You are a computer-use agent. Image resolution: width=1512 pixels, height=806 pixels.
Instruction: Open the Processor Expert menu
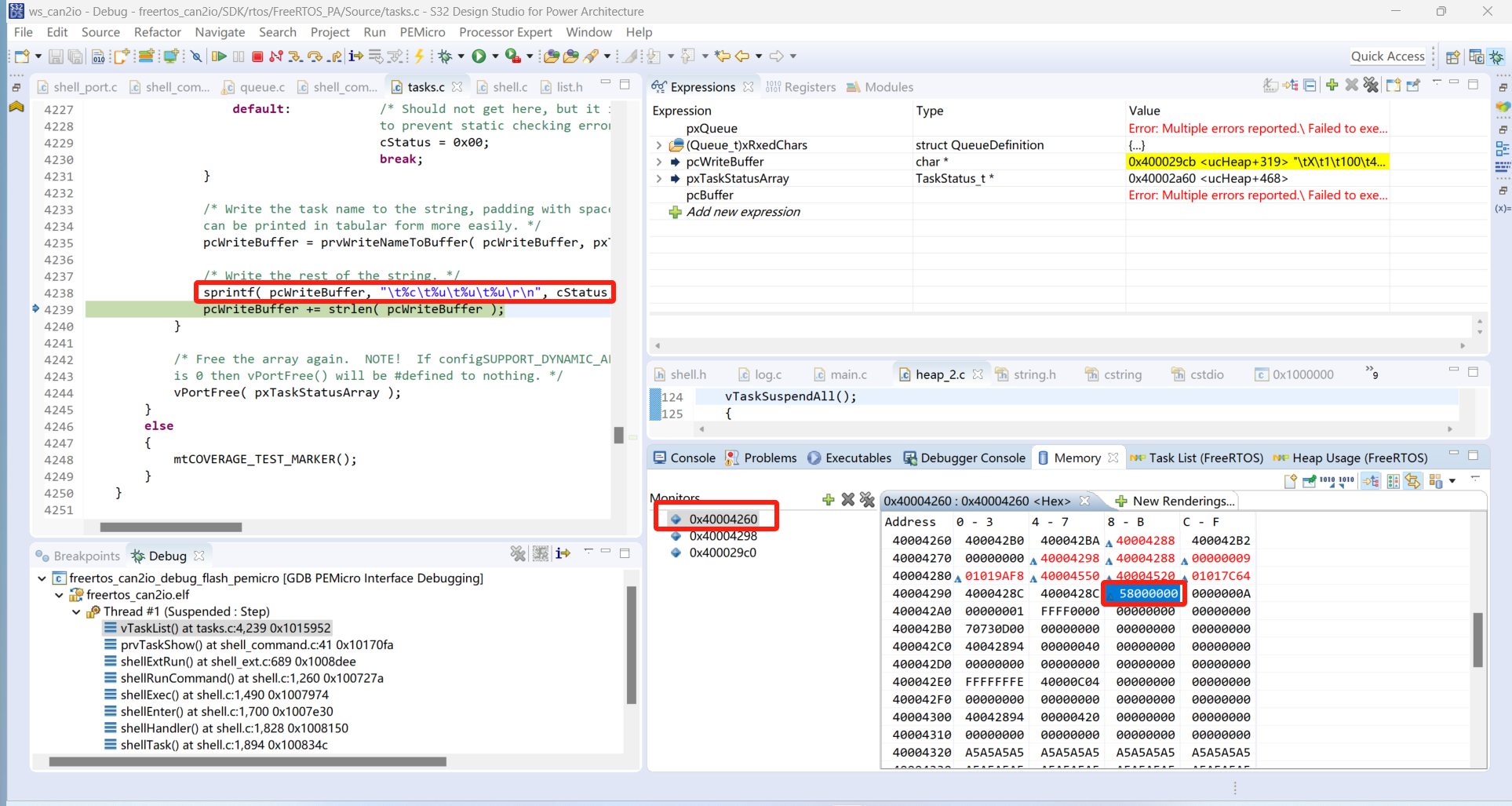505,32
